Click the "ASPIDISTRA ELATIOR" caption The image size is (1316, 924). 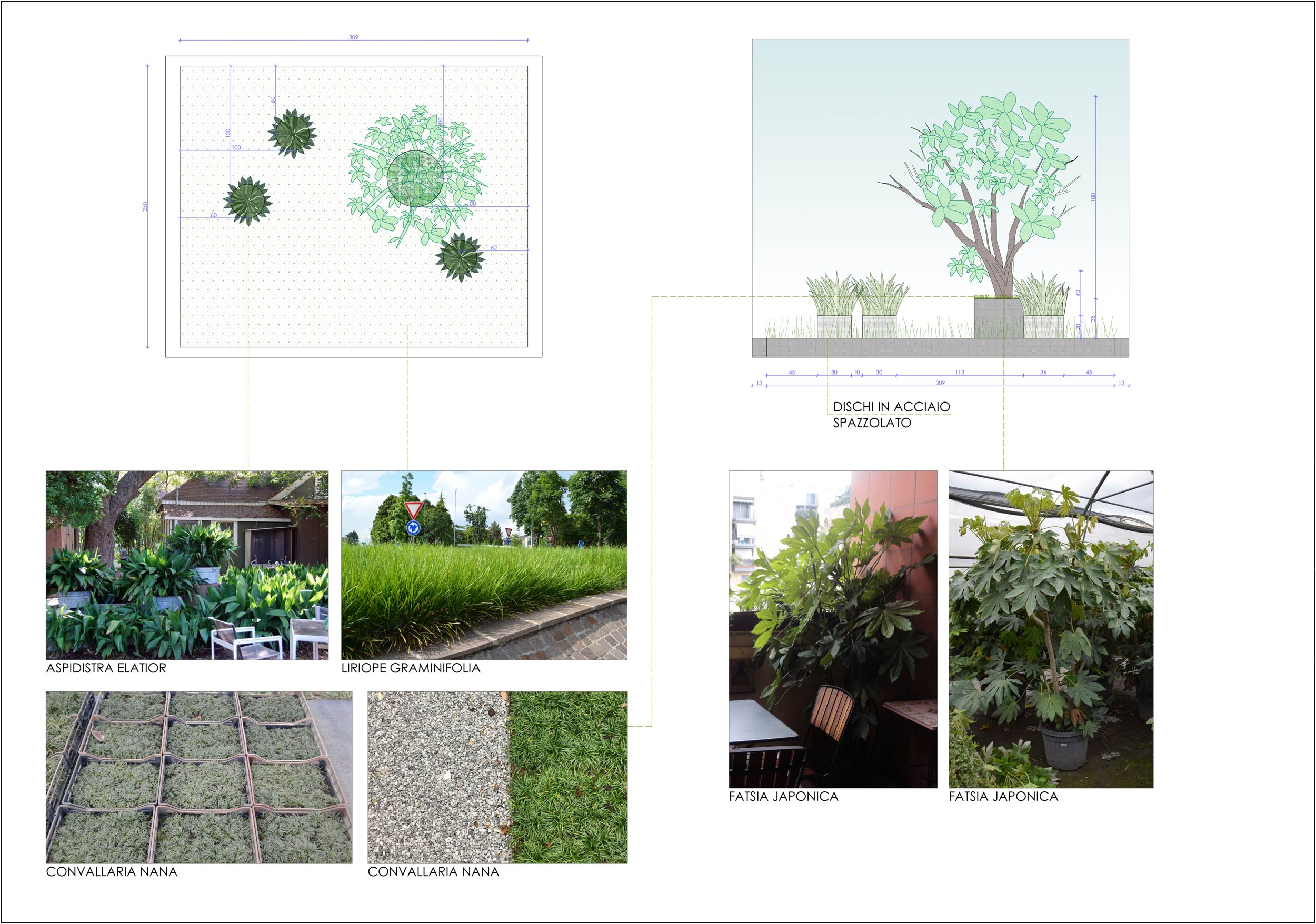point(106,668)
